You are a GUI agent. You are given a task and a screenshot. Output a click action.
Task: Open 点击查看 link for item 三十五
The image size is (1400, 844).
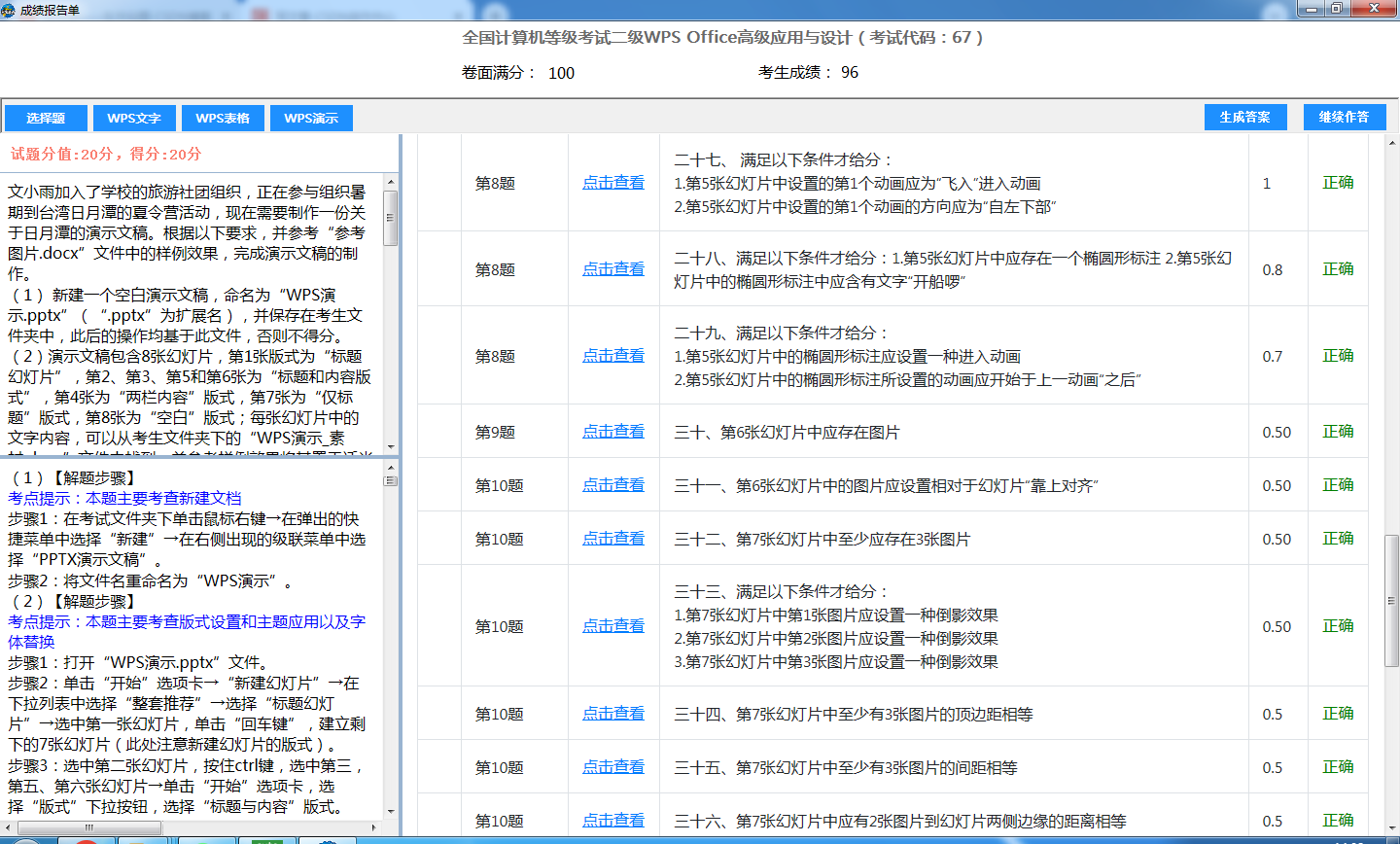(x=613, y=766)
